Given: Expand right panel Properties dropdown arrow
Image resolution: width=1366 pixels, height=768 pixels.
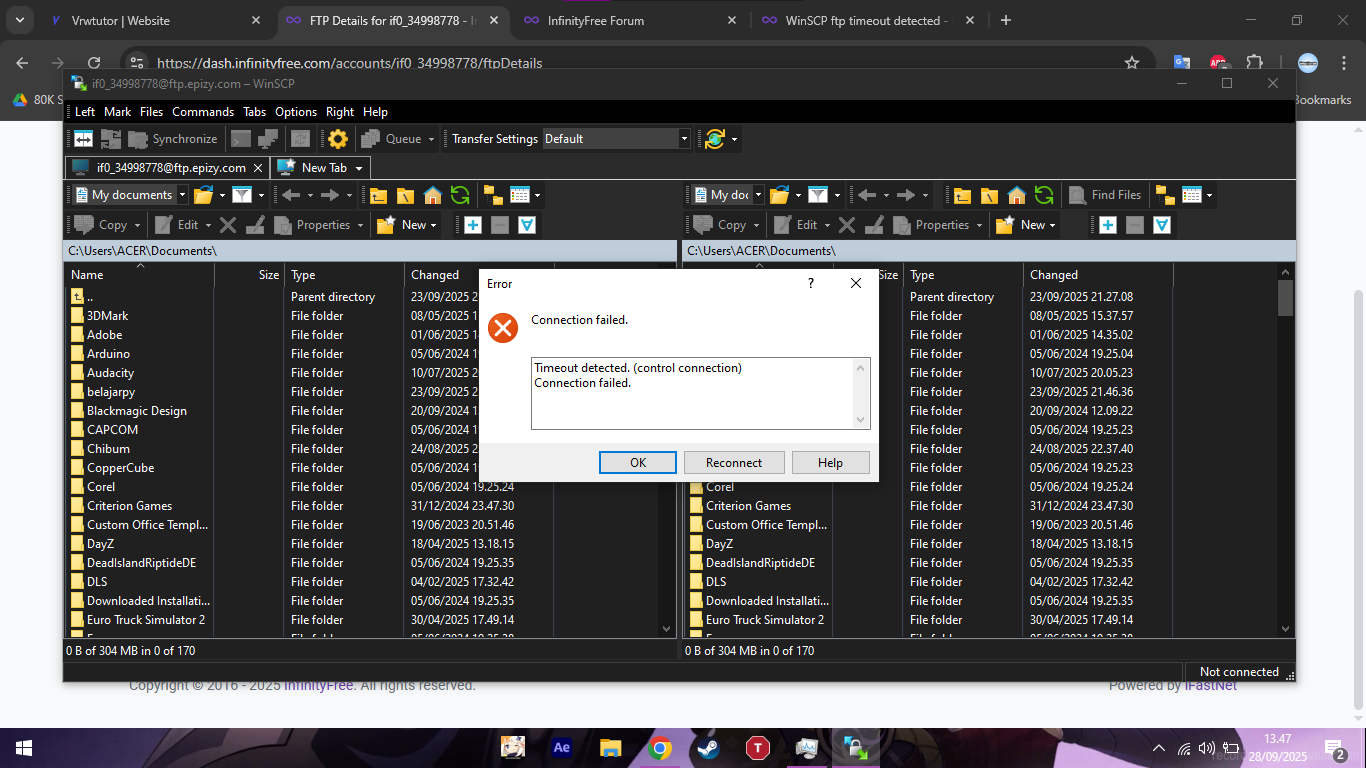Looking at the screenshot, I should (x=979, y=225).
